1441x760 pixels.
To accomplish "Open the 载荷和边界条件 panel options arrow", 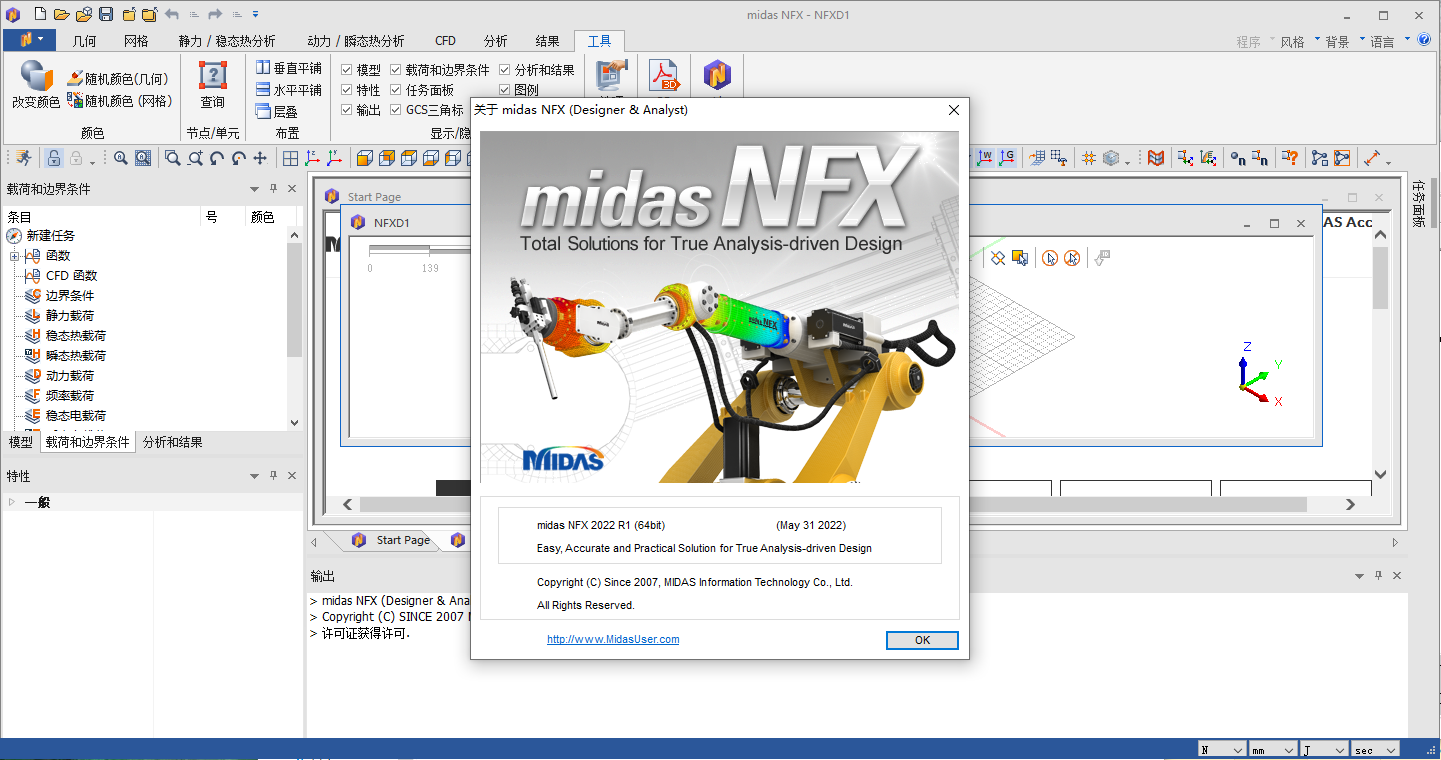I will click(254, 189).
